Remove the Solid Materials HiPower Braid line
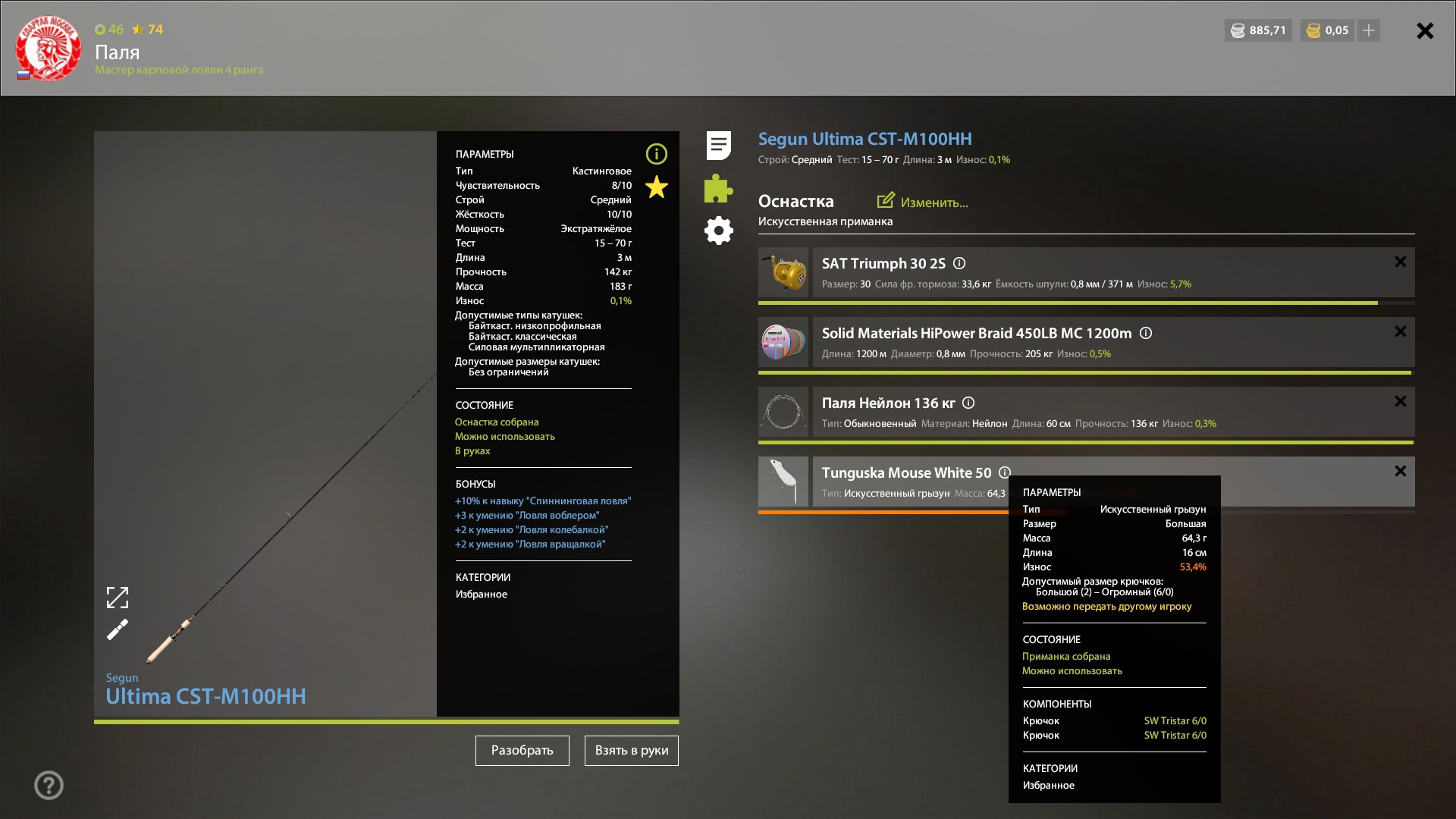Viewport: 1456px width, 819px height. point(1401,331)
